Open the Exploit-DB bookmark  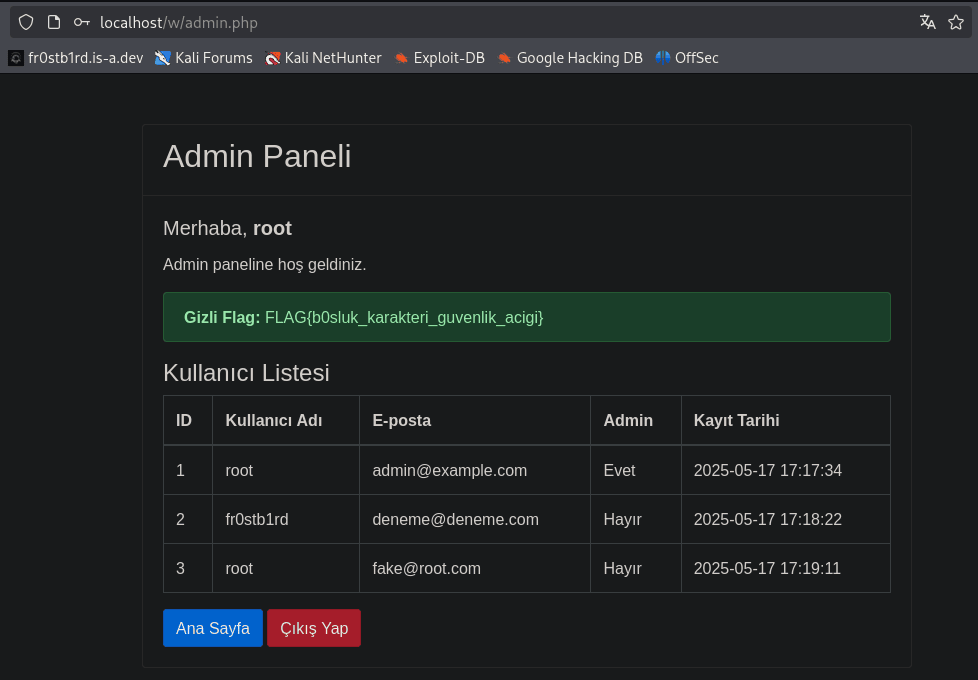click(x=439, y=58)
